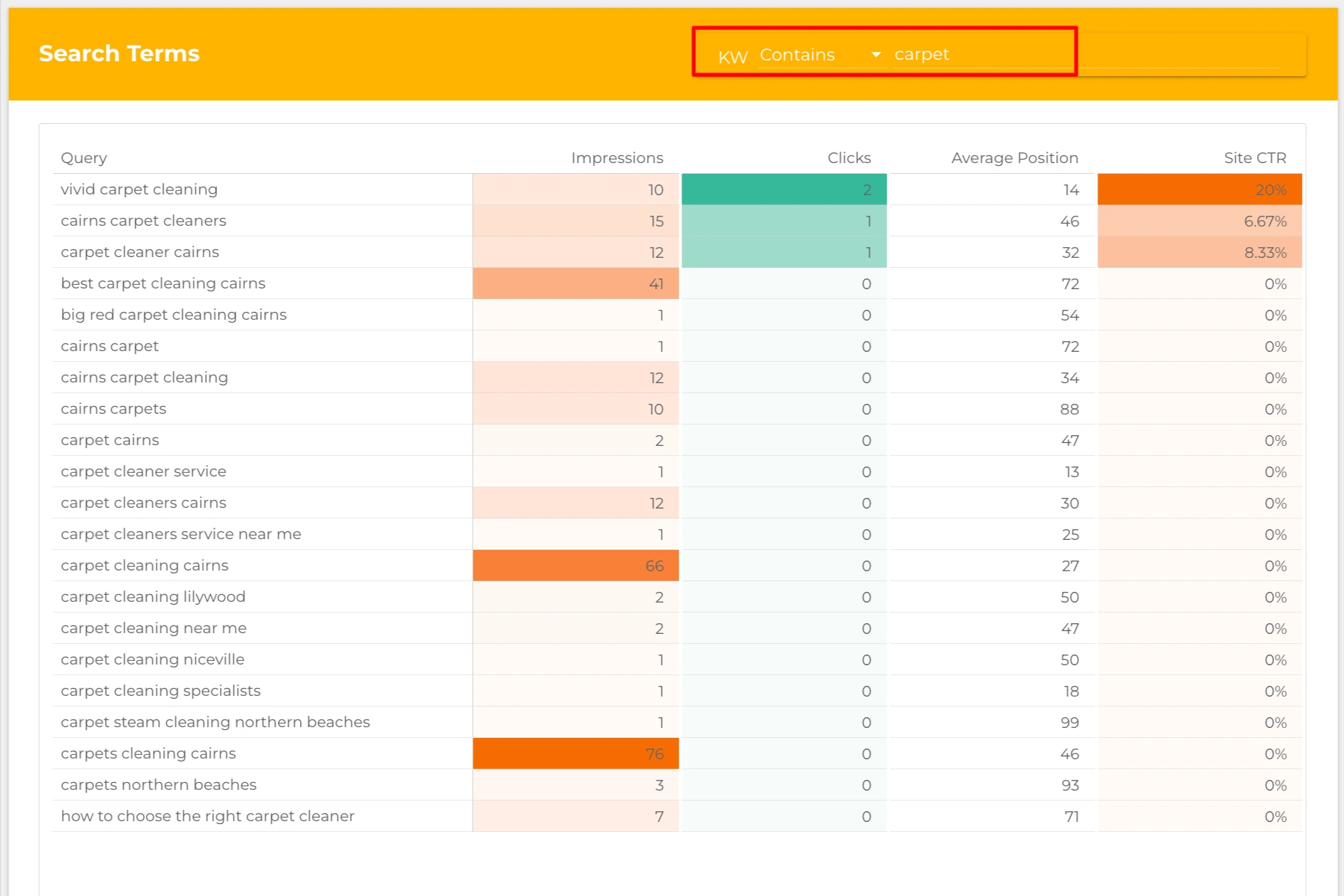Sort results by Impressions

point(617,157)
